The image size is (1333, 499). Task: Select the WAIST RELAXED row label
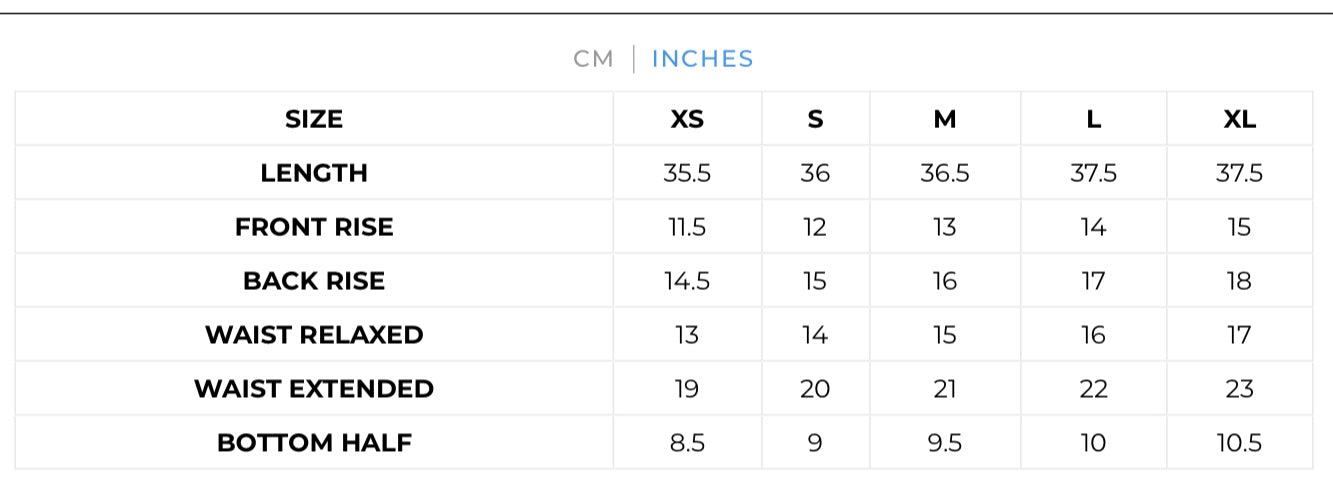(314, 335)
